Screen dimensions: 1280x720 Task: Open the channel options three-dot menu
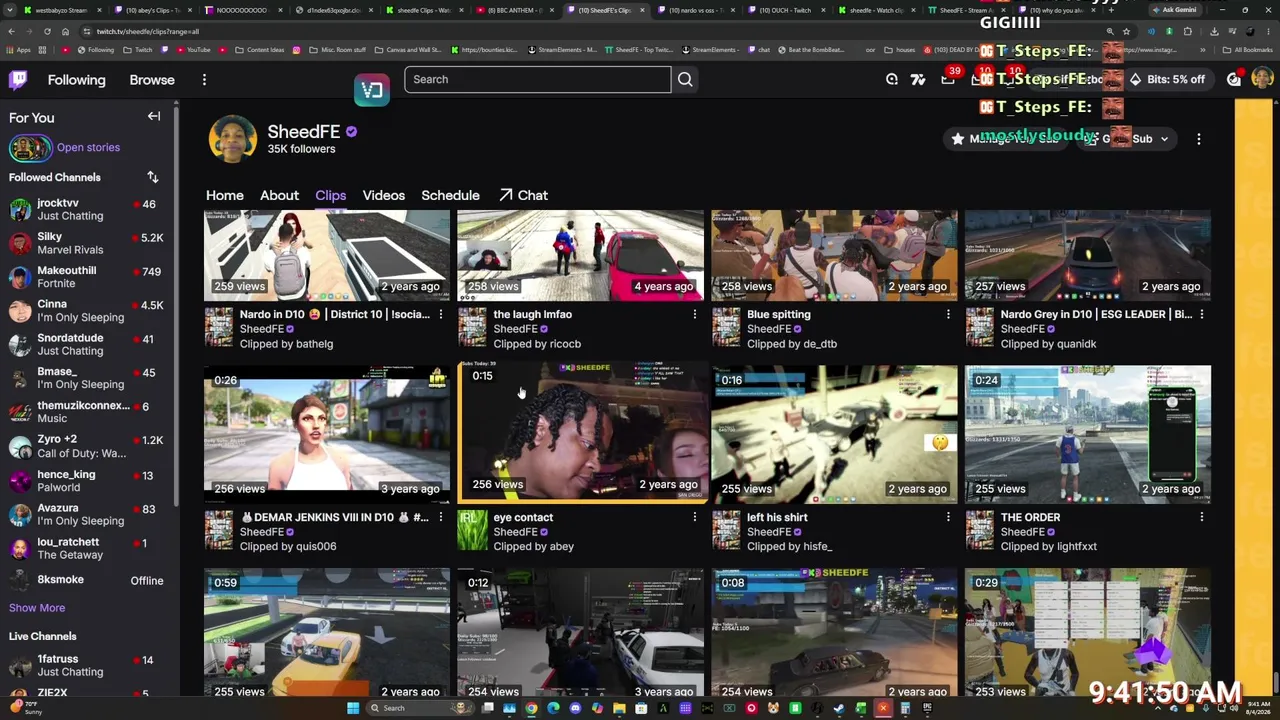[x=1199, y=139]
